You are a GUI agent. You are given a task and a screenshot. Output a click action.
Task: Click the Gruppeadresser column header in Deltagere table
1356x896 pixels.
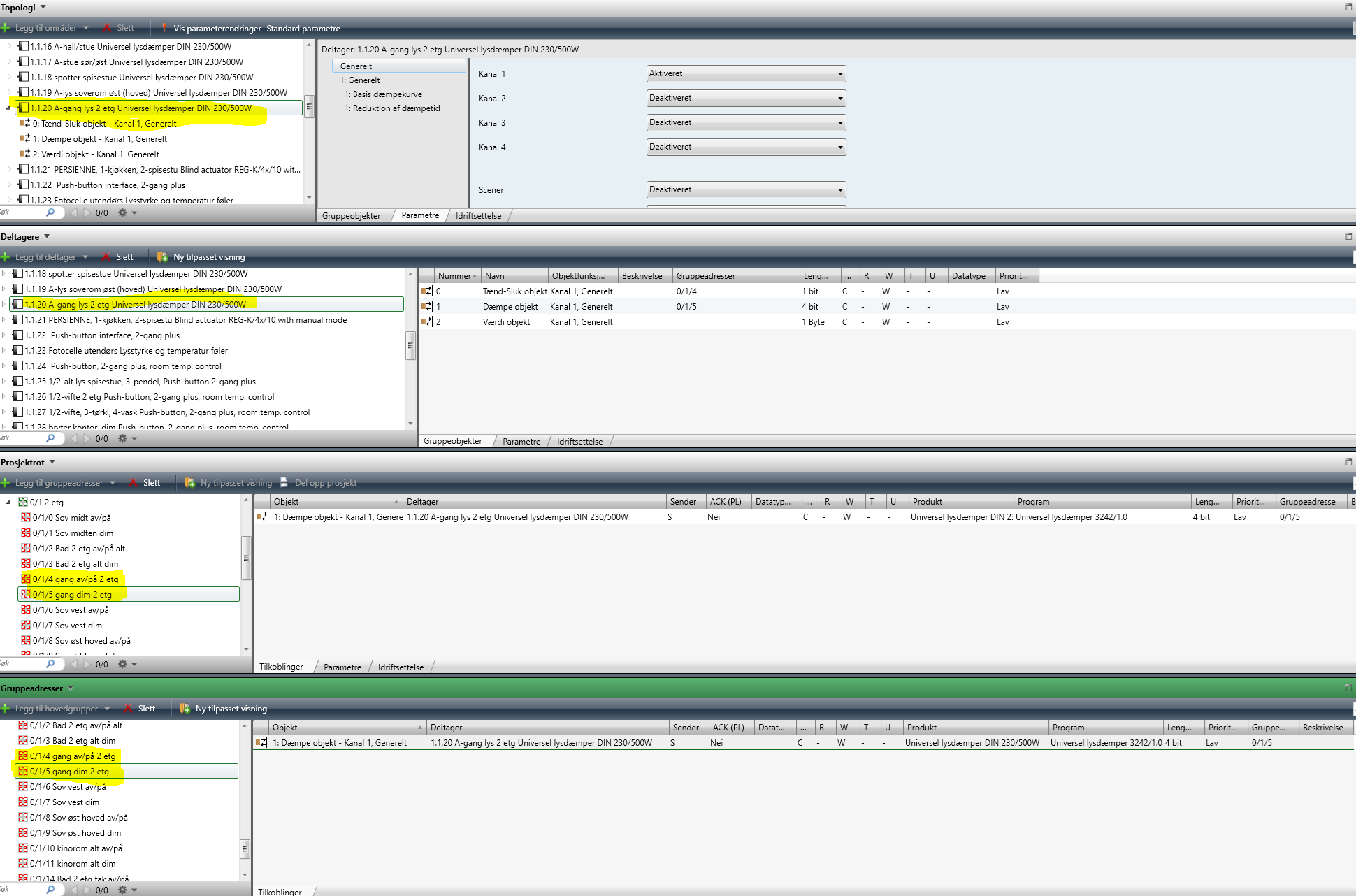pos(705,276)
